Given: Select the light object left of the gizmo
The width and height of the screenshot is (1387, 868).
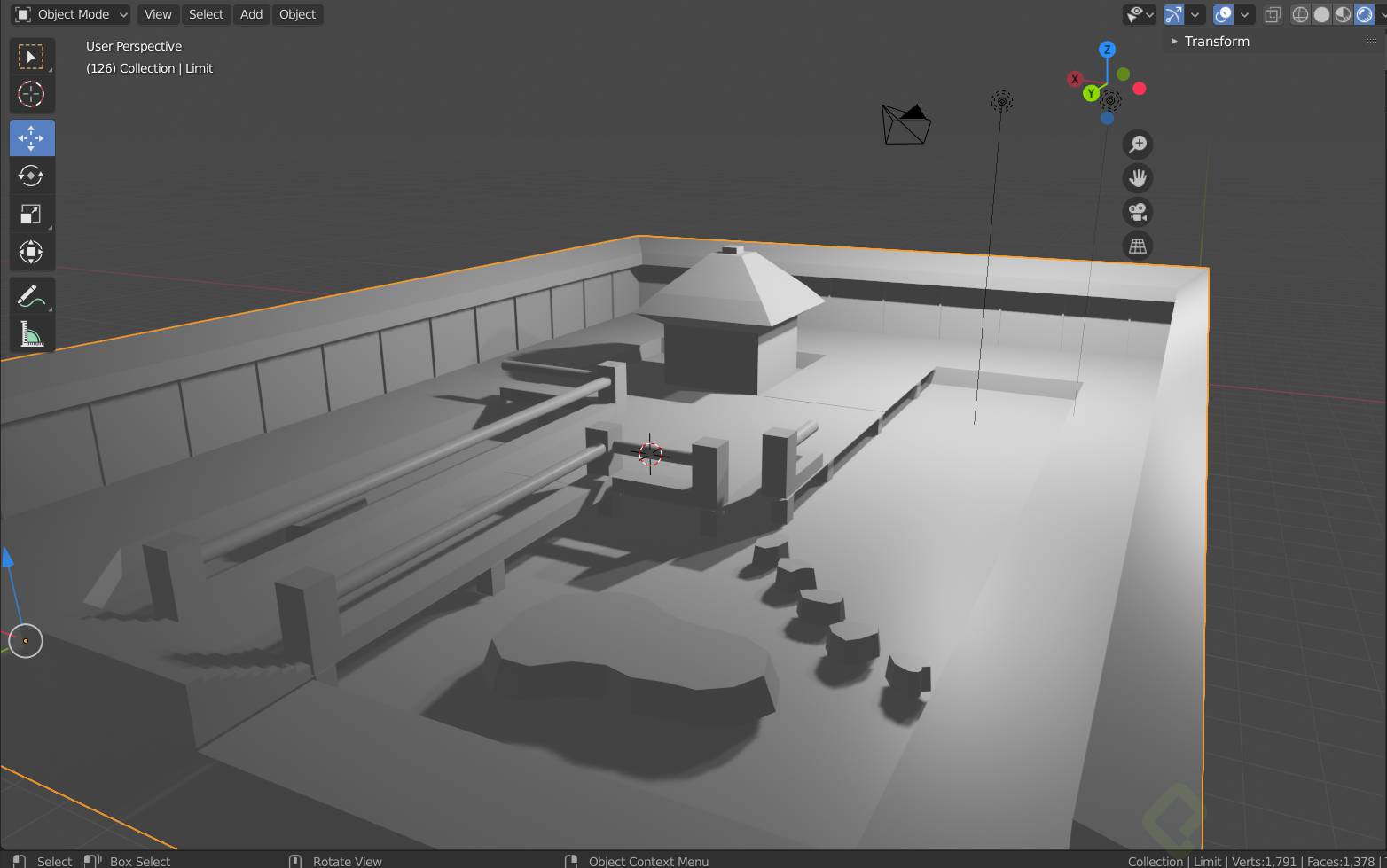Looking at the screenshot, I should [1002, 101].
